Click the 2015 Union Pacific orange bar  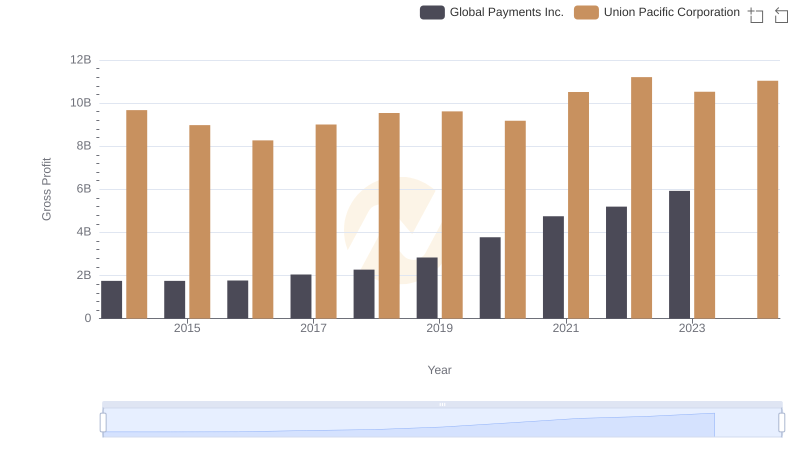pos(199,222)
